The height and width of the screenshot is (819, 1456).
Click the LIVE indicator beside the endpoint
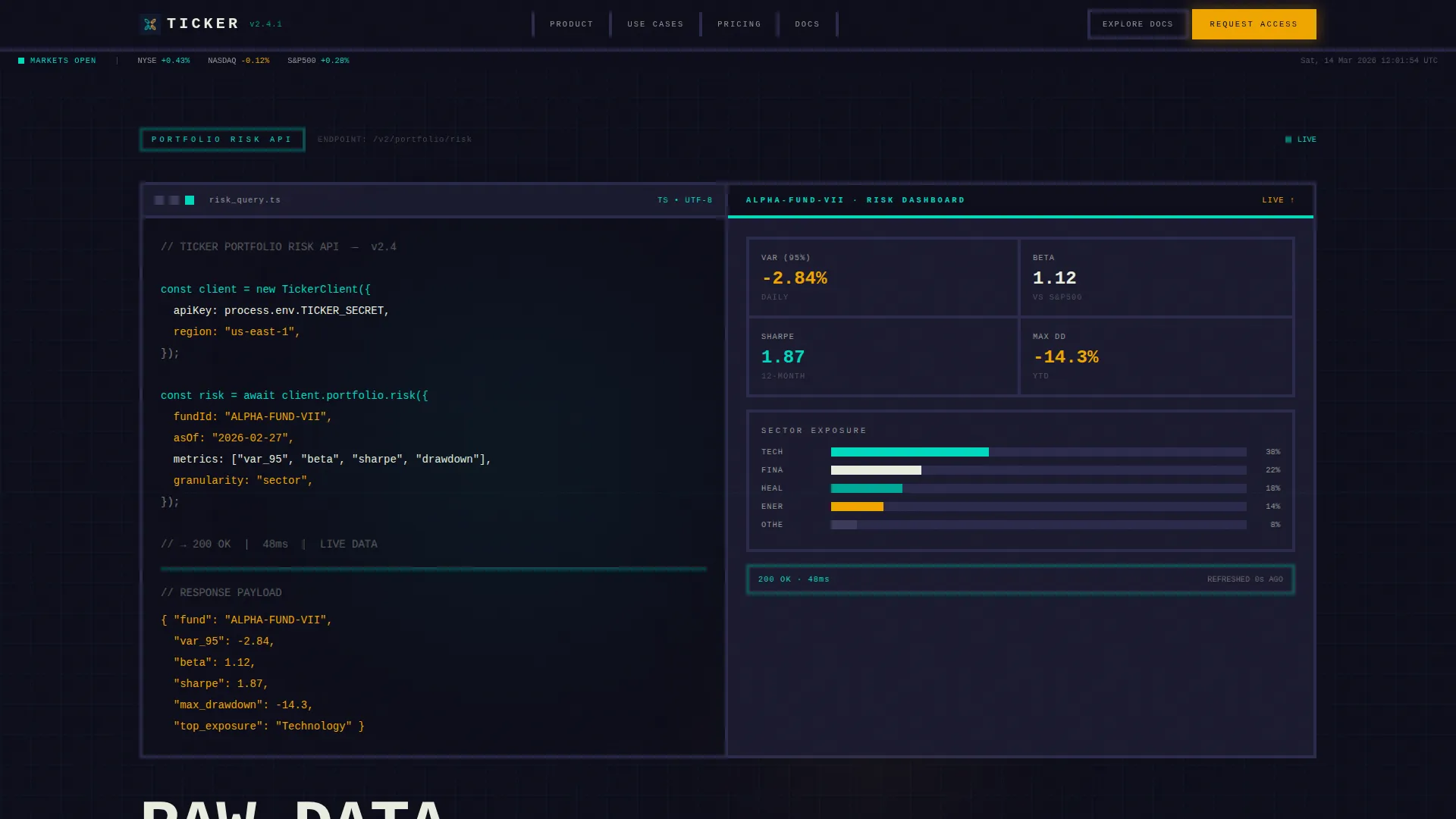pyautogui.click(x=1301, y=140)
